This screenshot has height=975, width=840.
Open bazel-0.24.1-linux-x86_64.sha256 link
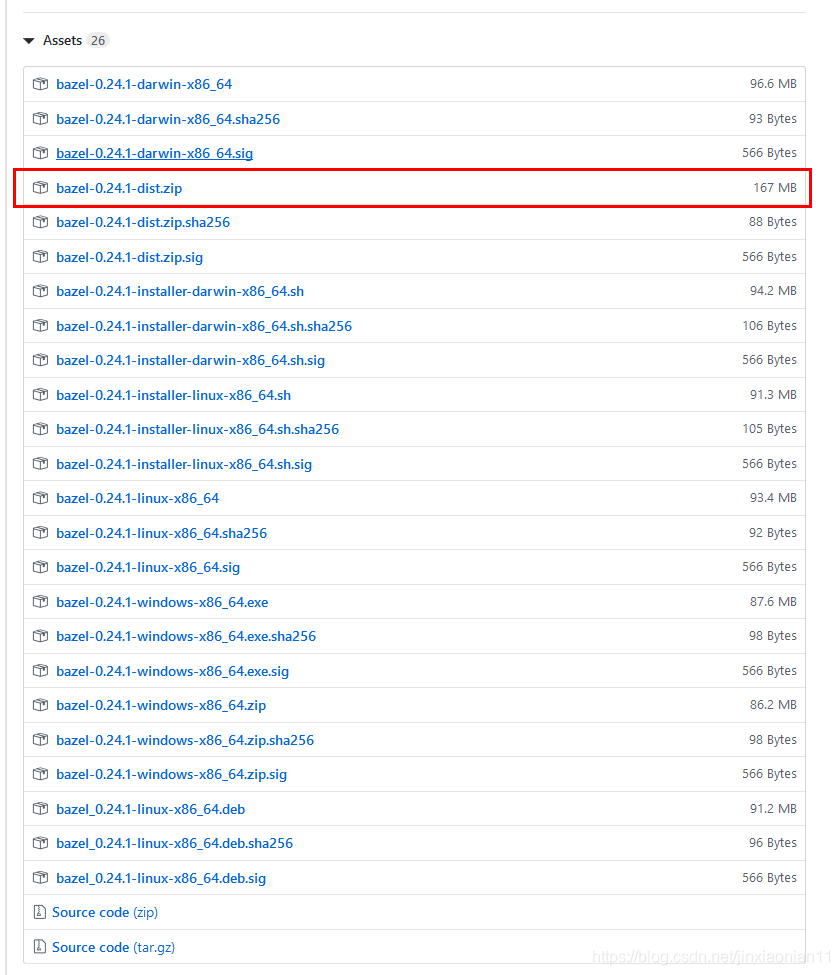pyautogui.click(x=161, y=533)
